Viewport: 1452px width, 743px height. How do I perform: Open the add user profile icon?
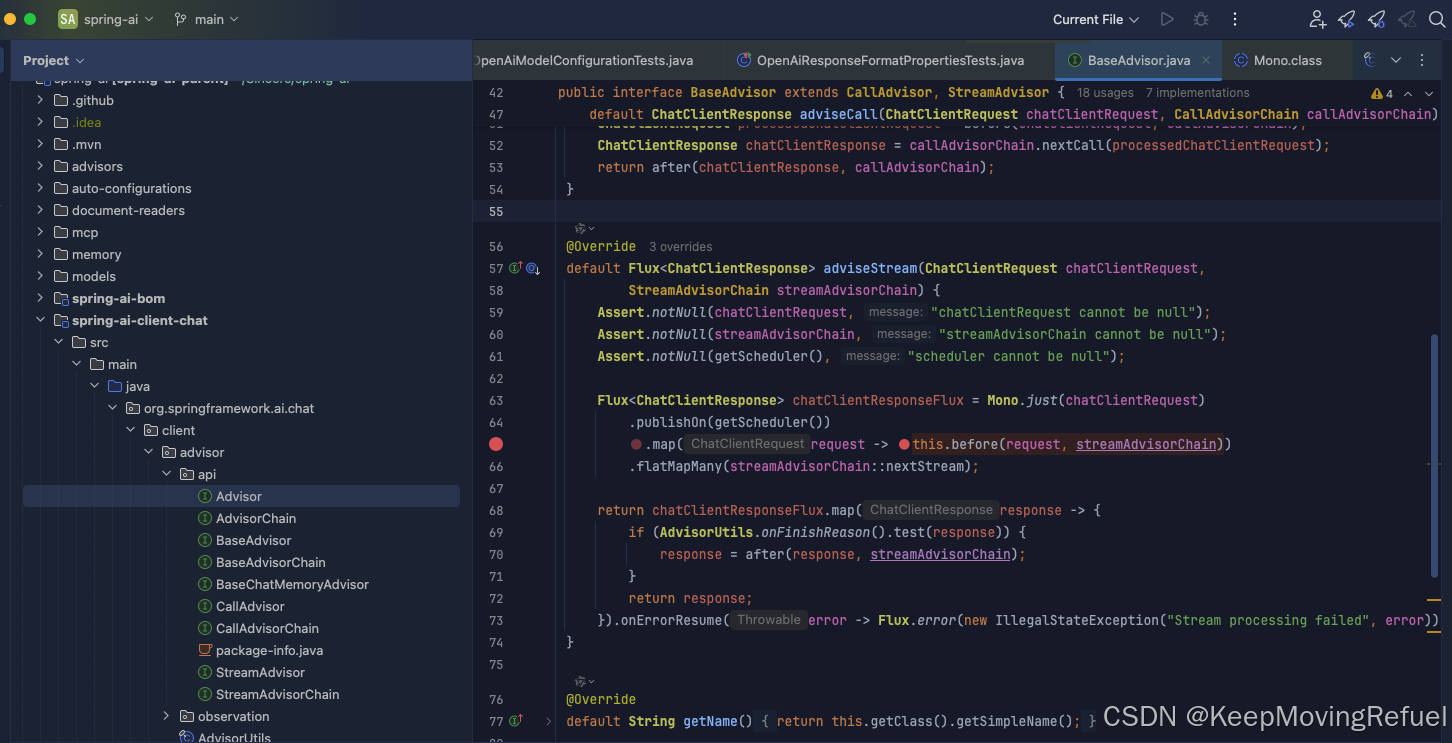[1318, 19]
